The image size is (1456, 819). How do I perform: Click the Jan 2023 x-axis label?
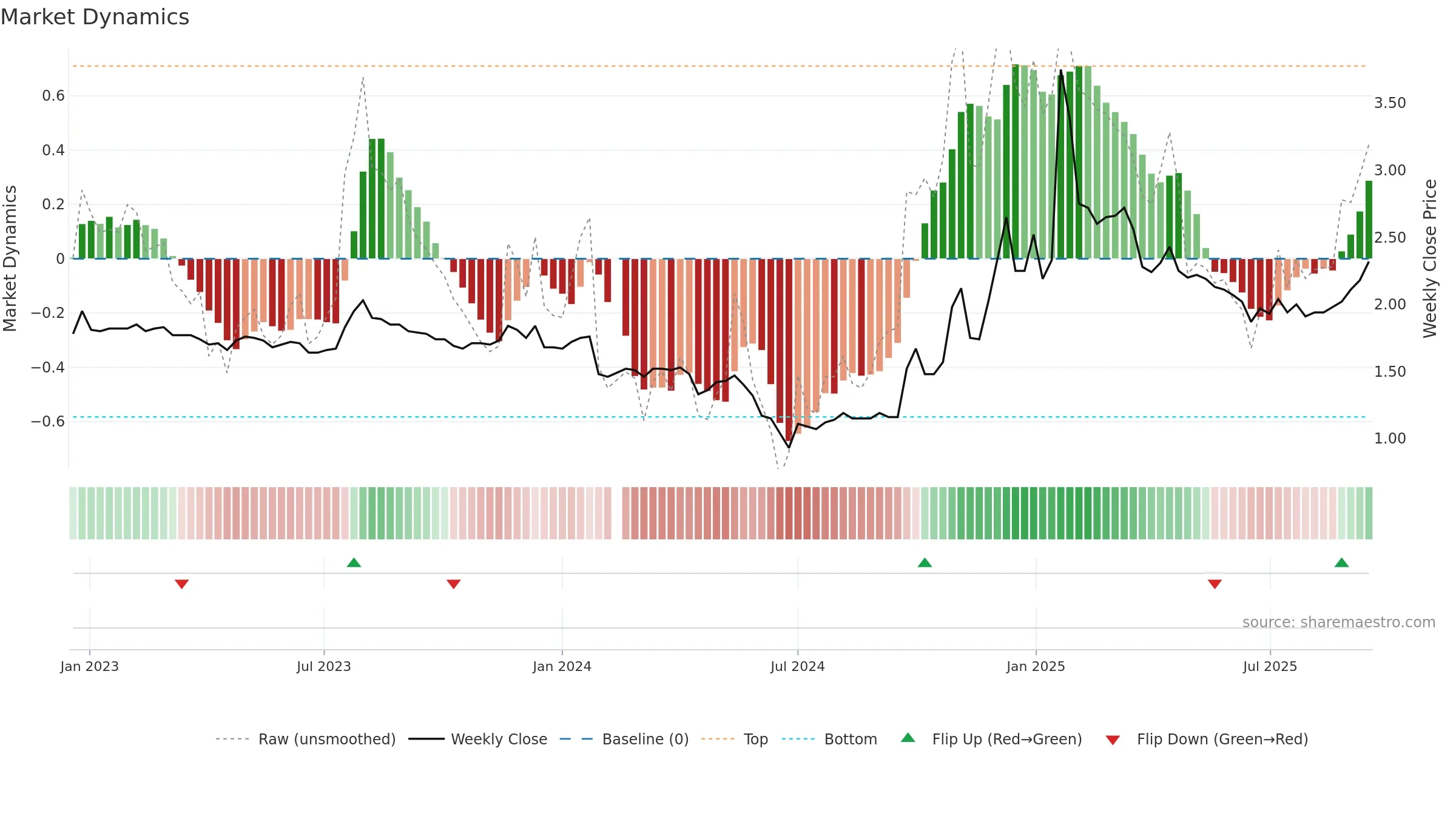coord(90,666)
